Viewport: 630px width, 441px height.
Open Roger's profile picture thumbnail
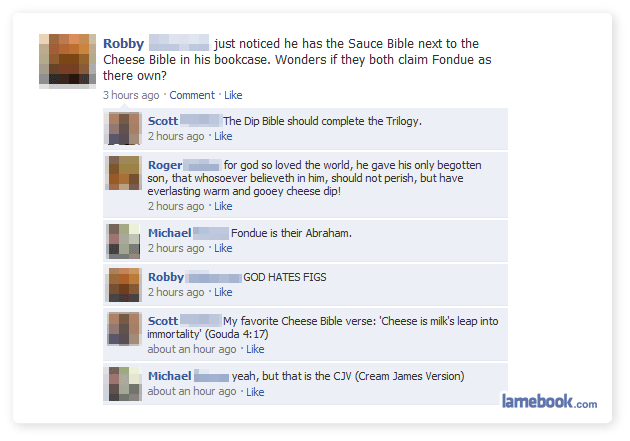click(124, 173)
